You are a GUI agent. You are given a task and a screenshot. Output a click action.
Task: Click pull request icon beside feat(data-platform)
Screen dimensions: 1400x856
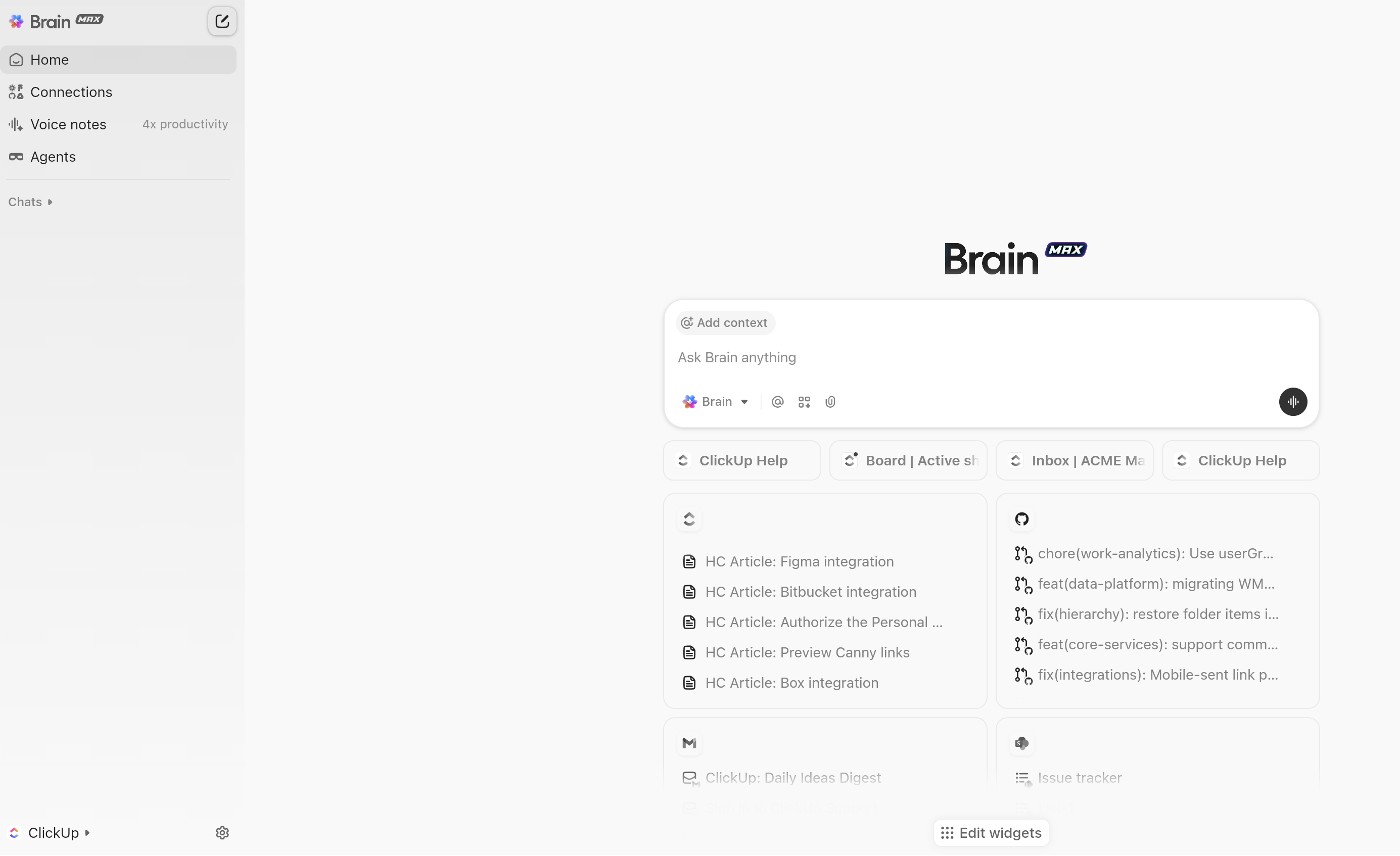click(x=1023, y=585)
